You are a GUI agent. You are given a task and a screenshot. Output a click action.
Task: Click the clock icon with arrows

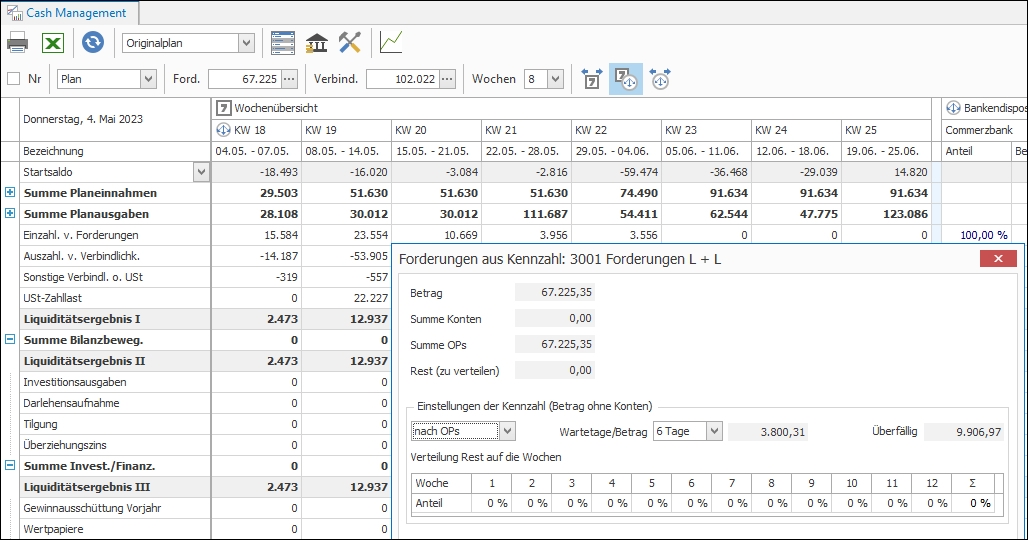[660, 79]
